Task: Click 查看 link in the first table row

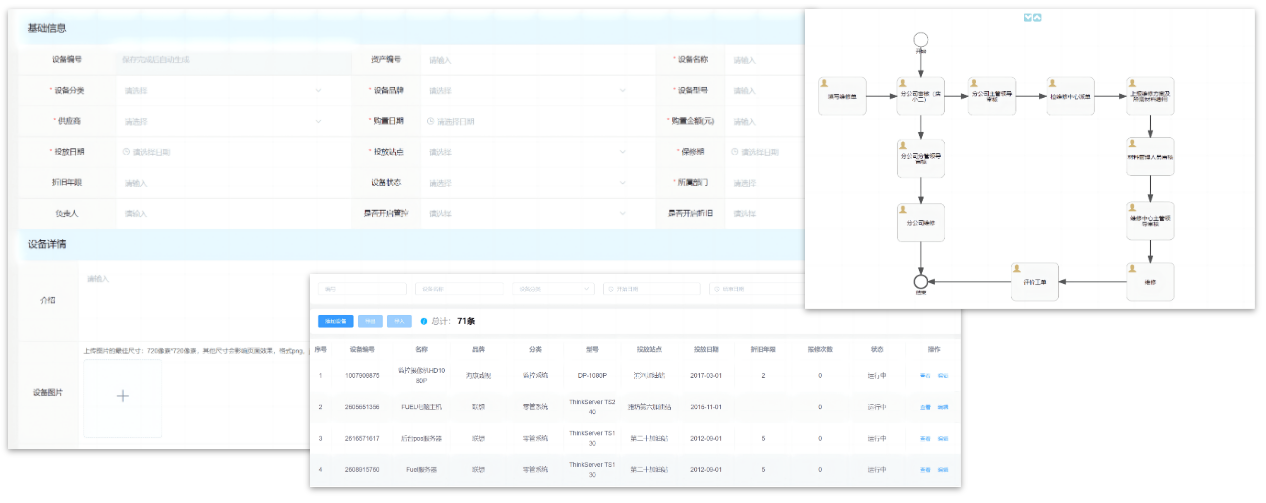Action: pyautogui.click(x=924, y=376)
